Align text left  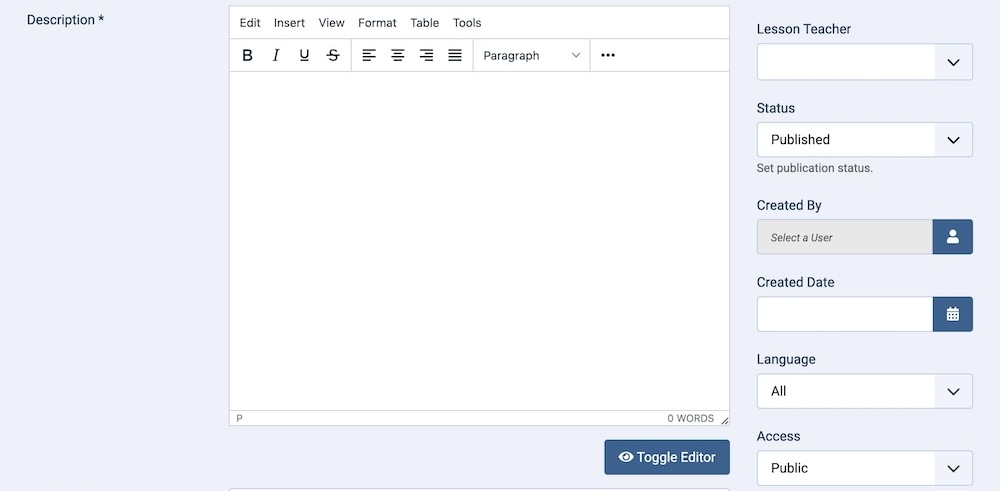369,56
